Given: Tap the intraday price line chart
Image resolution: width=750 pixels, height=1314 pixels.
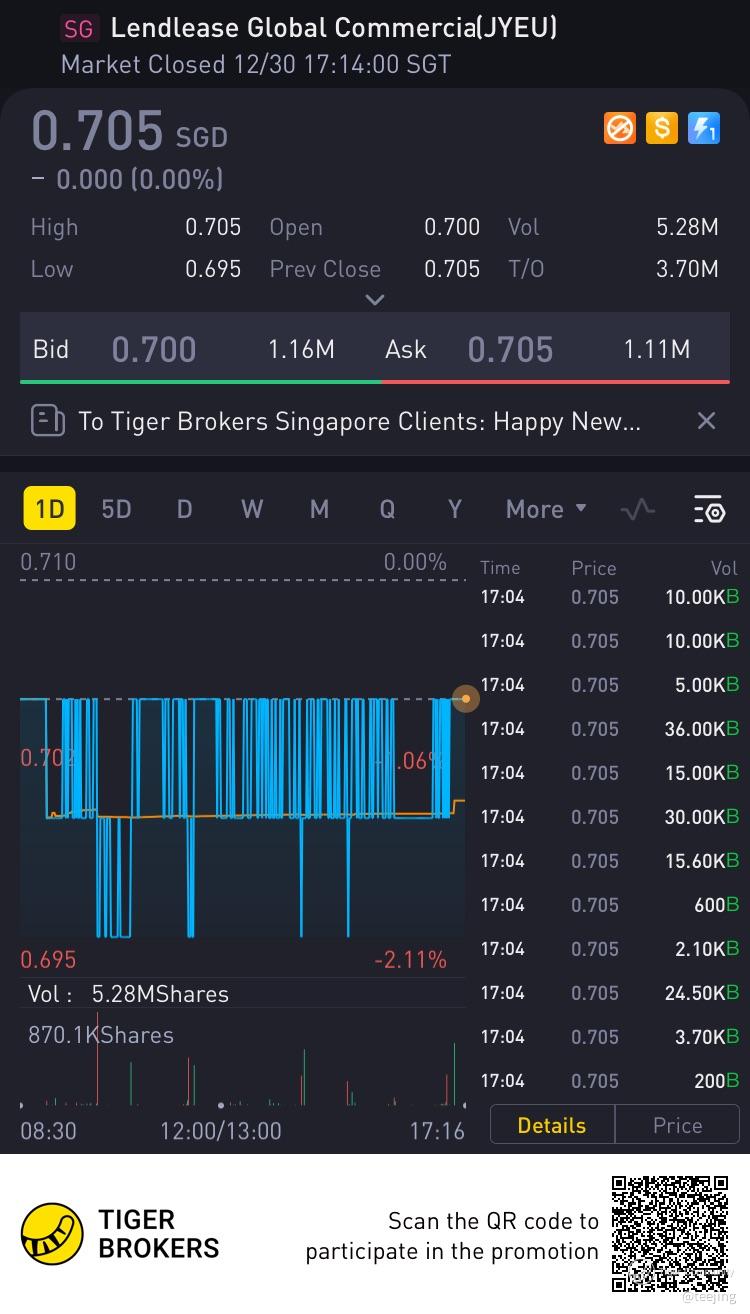Looking at the screenshot, I should [242, 816].
